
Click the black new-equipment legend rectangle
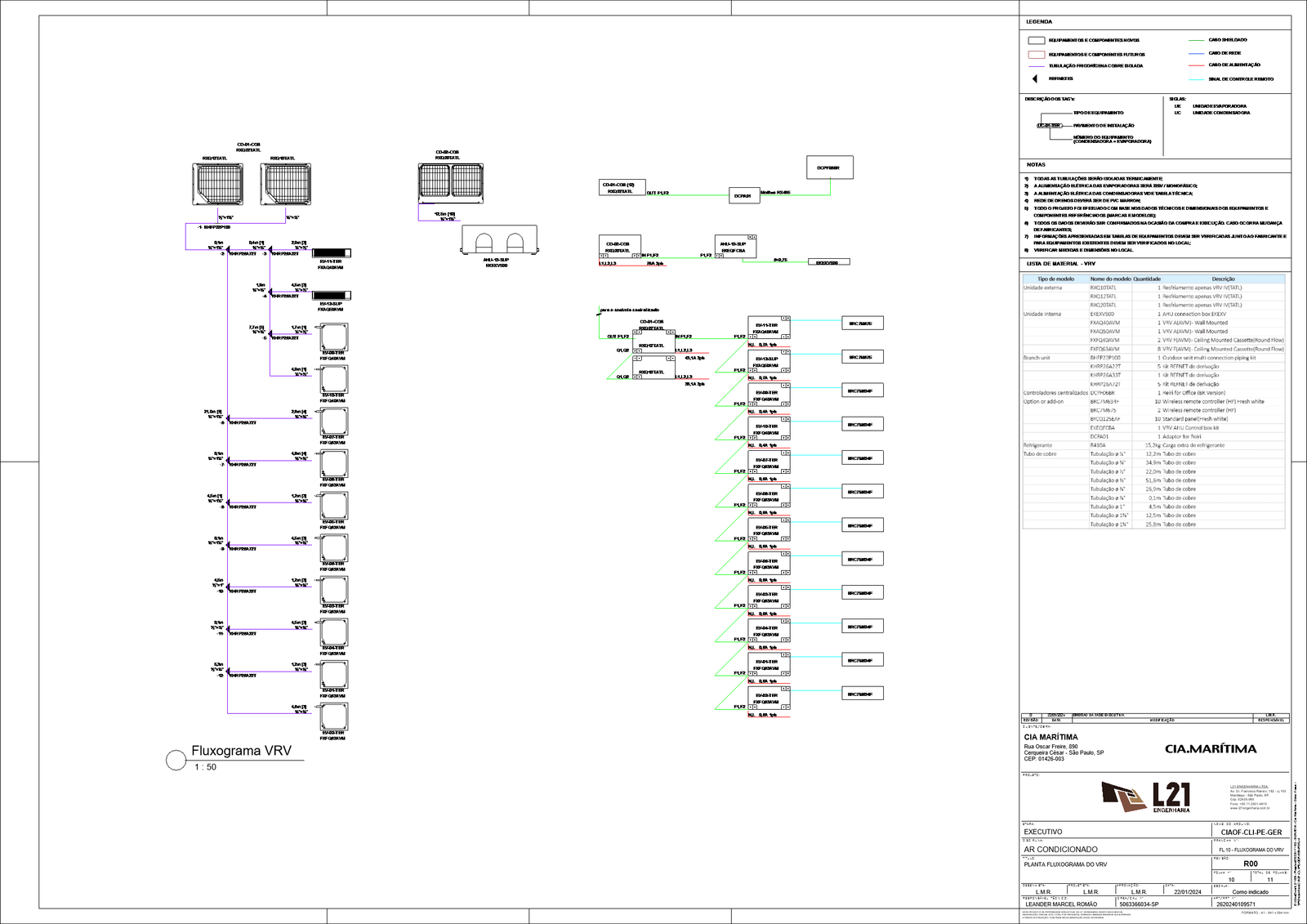point(1036,40)
